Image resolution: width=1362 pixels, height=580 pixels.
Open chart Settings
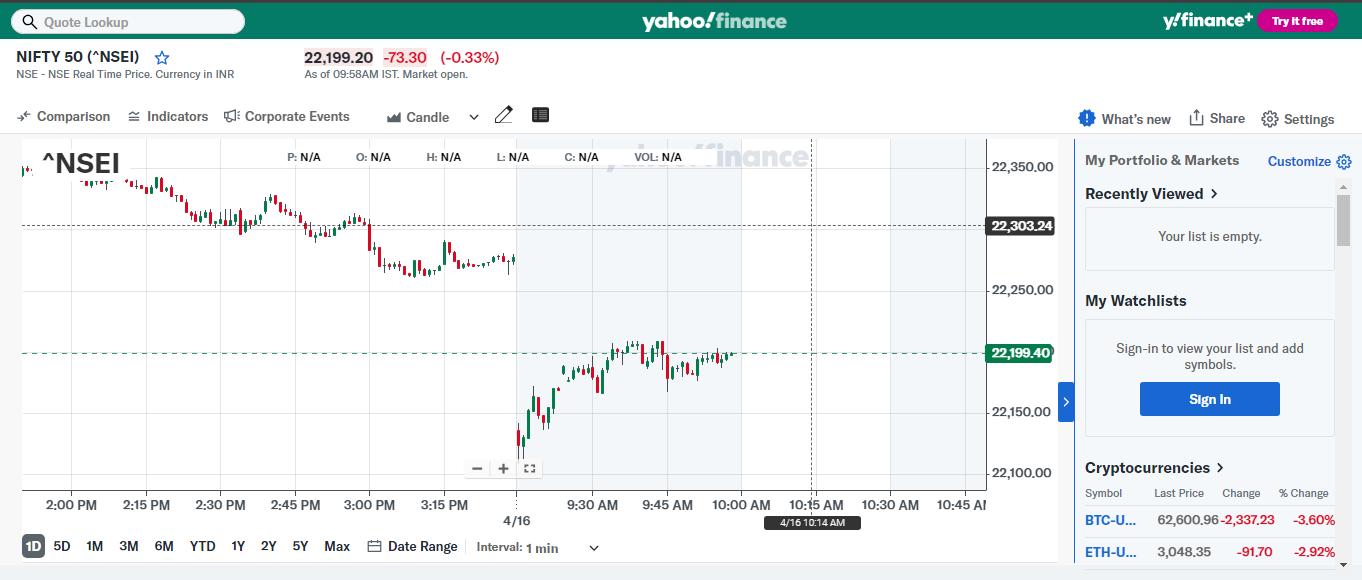click(x=1298, y=119)
